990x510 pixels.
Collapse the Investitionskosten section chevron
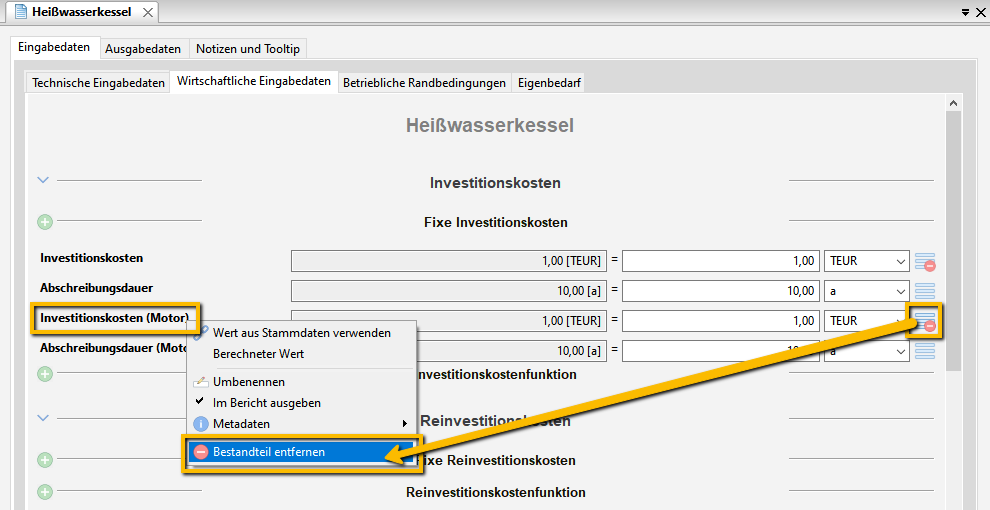click(43, 180)
